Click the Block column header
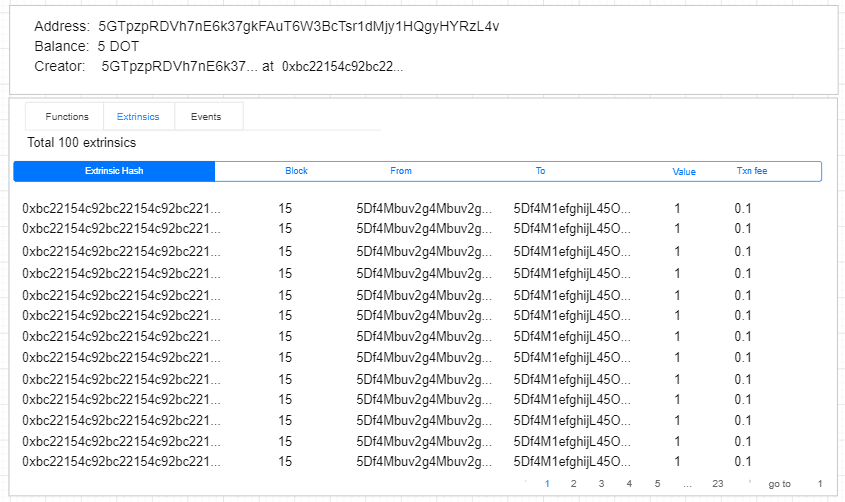Image resolution: width=845 pixels, height=502 pixels. pyautogui.click(x=296, y=171)
